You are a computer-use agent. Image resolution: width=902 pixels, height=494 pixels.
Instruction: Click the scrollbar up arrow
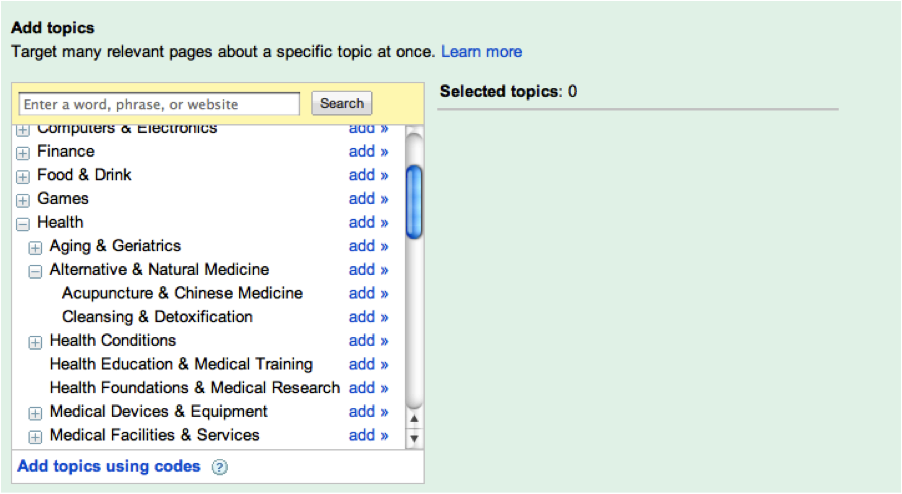414,419
